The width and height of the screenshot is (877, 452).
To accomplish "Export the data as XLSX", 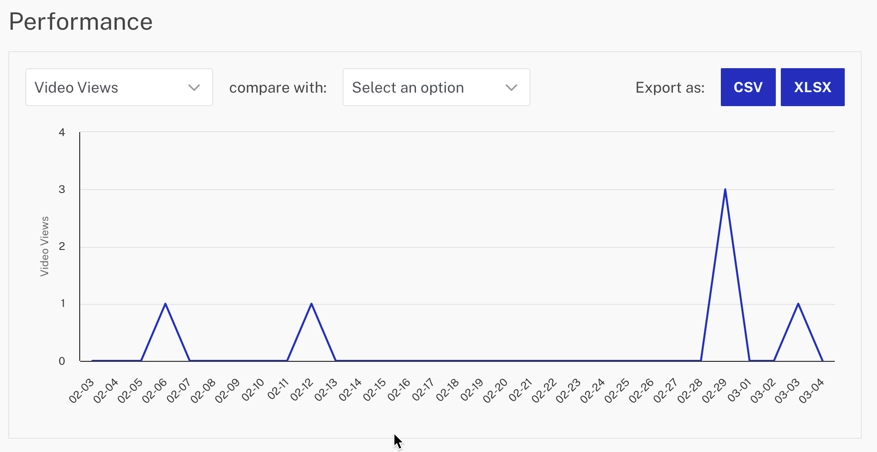I will coord(812,88).
